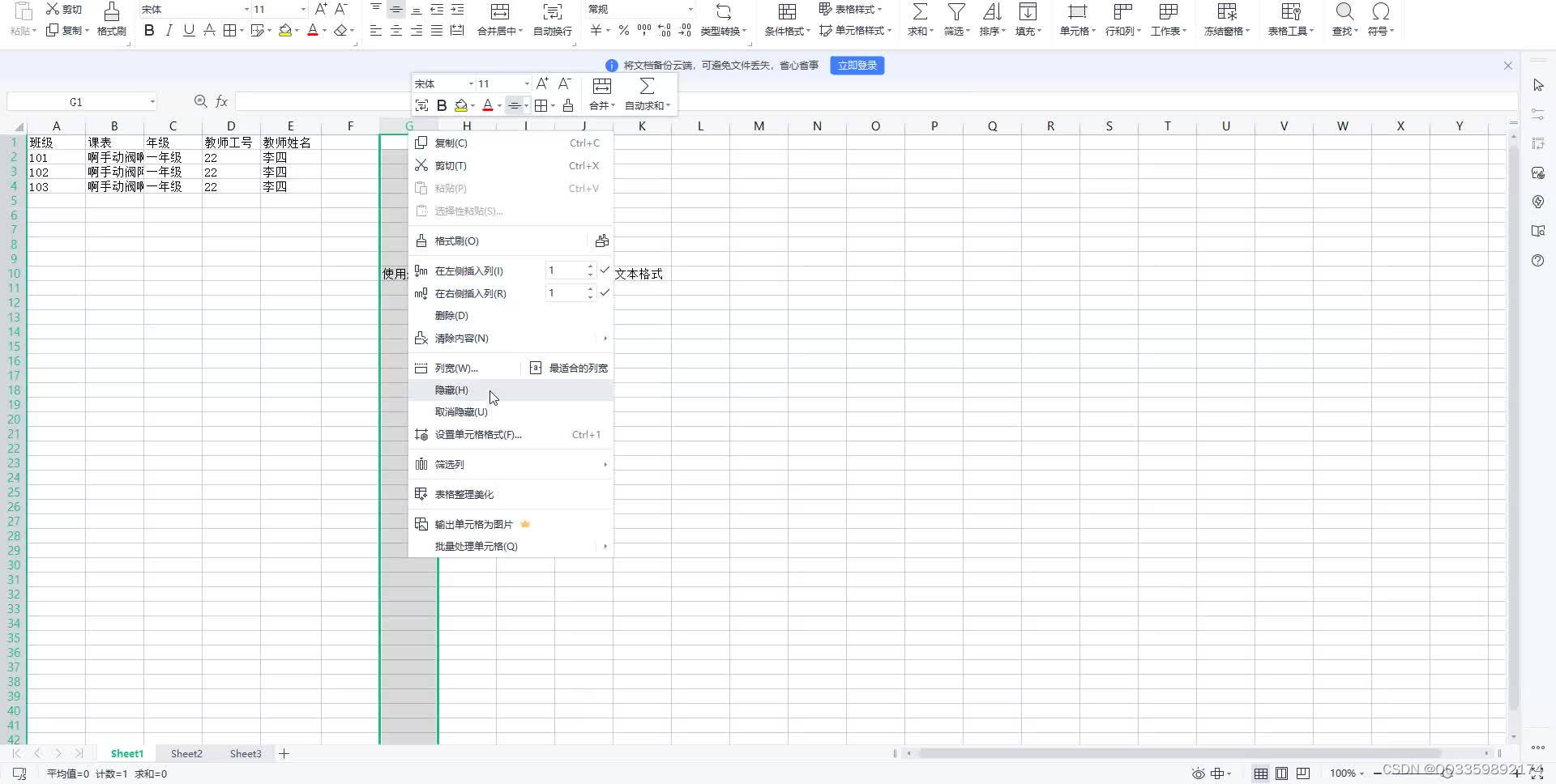Screen dimensions: 1556x784
Task: Click the Format Painter (格式刷) ribbon icon
Action: point(112,12)
